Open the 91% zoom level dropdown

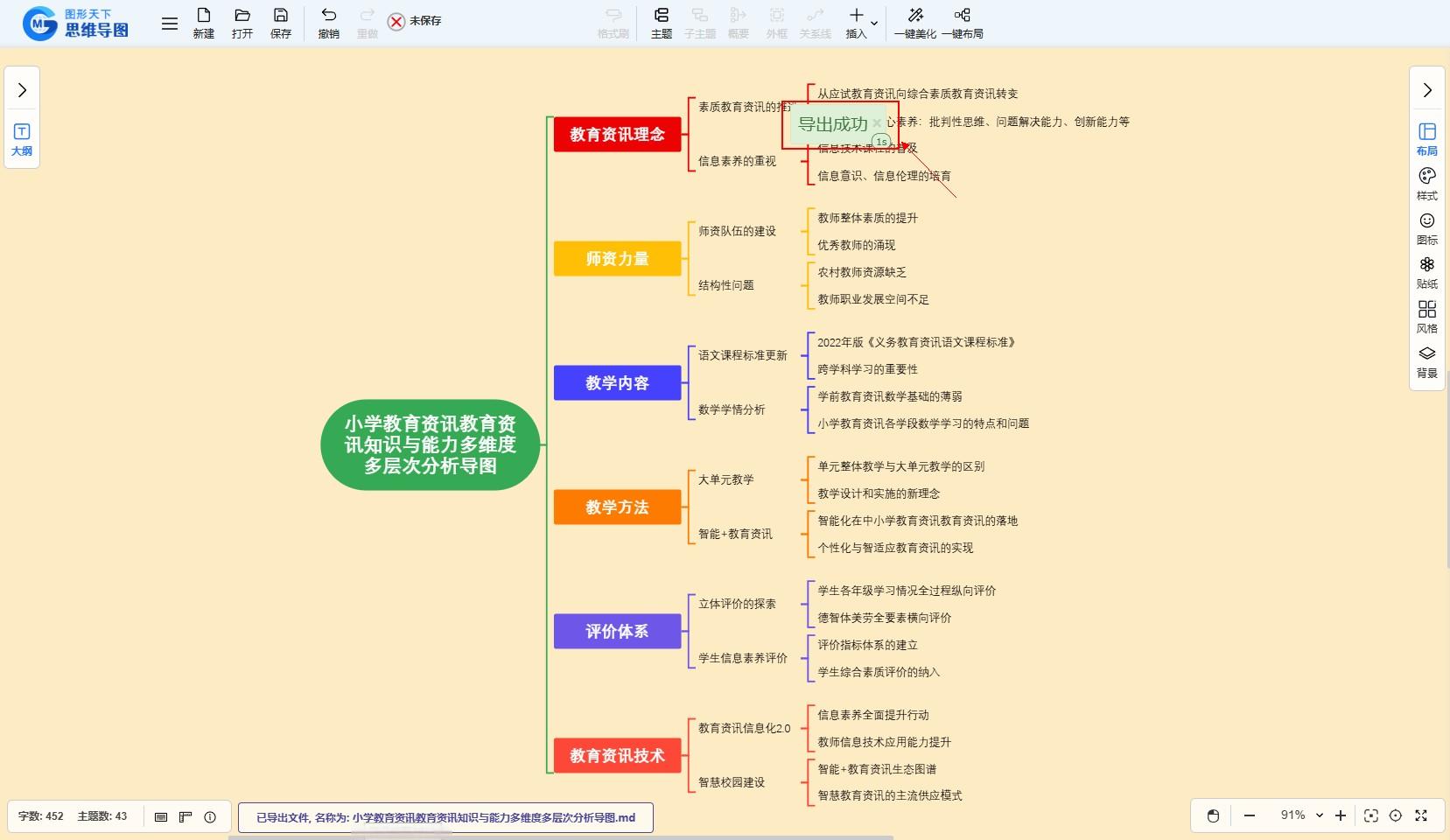(x=1302, y=815)
